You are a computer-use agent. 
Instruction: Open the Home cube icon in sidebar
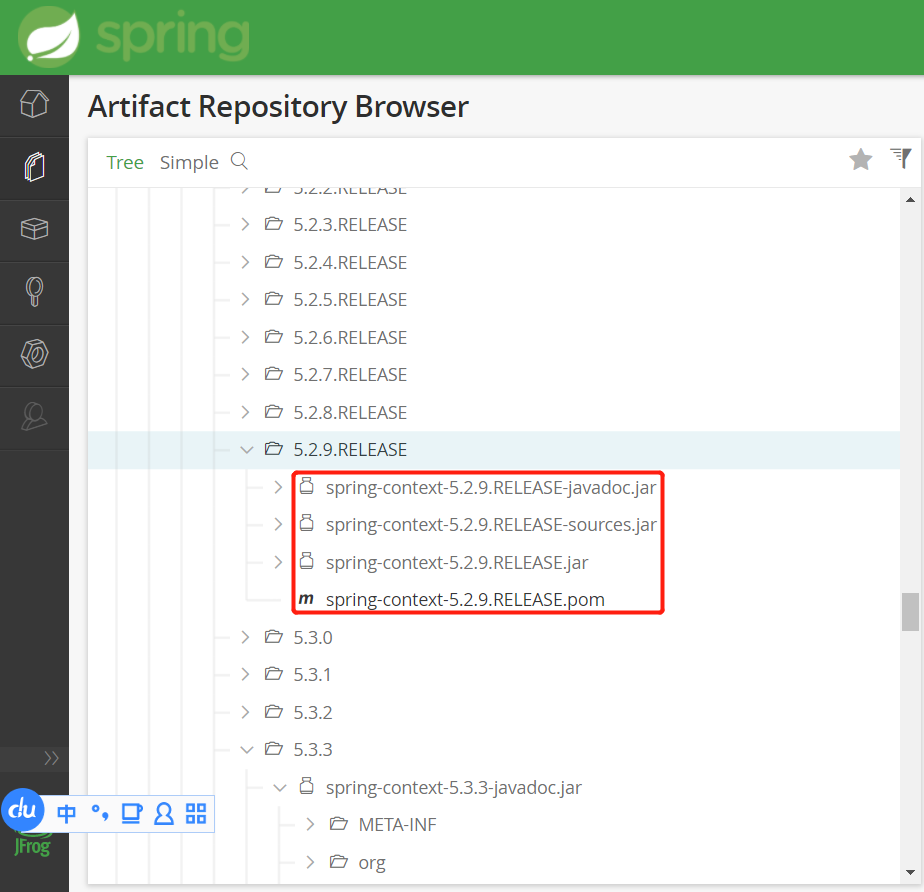[34, 104]
